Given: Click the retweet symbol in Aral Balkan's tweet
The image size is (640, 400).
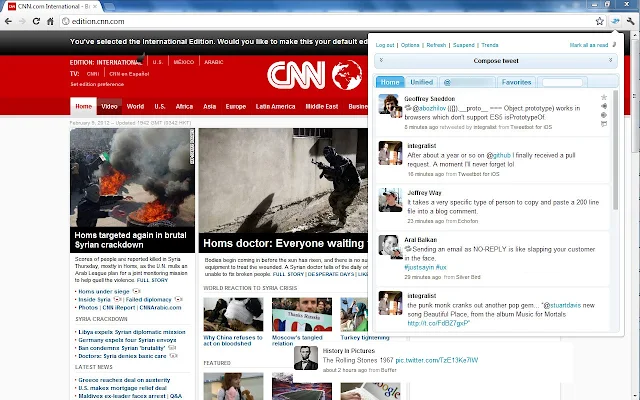Looking at the screenshot, I should (408, 249).
